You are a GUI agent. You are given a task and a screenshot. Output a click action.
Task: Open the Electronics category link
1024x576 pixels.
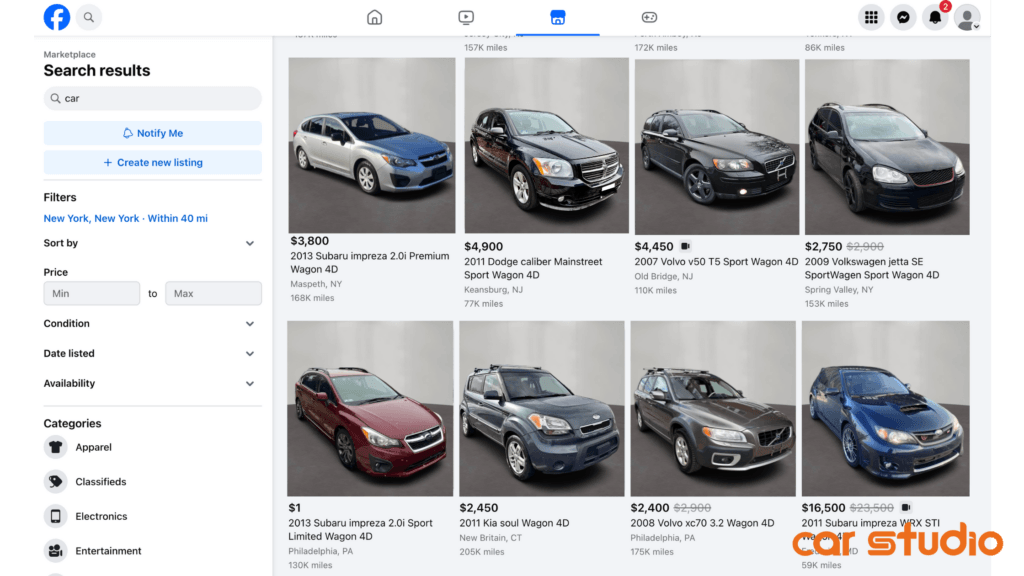(101, 517)
